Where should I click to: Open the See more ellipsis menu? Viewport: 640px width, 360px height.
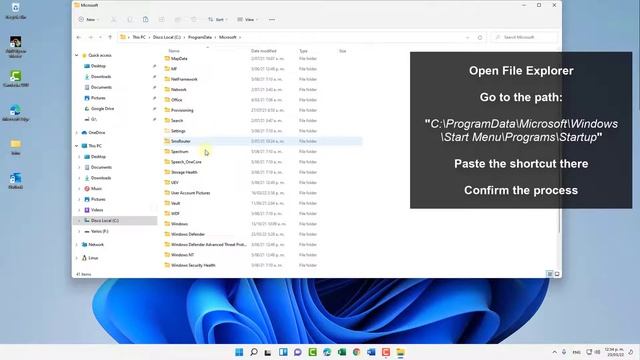[x=272, y=20]
